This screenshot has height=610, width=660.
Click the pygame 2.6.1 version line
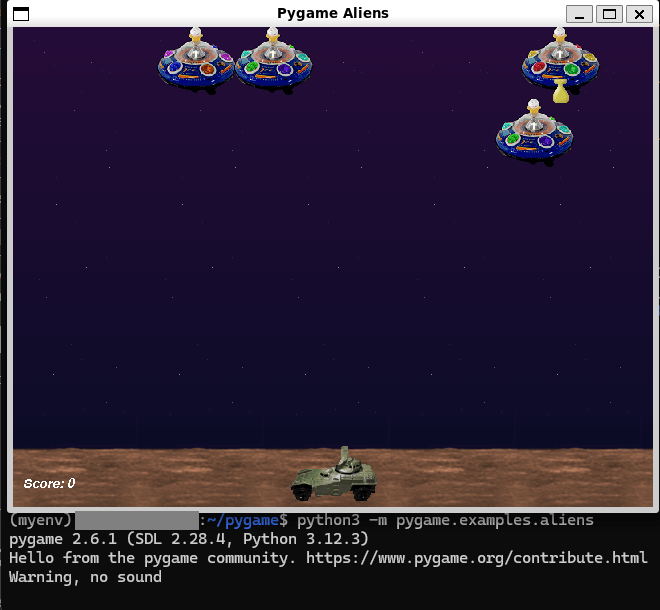(x=189, y=539)
